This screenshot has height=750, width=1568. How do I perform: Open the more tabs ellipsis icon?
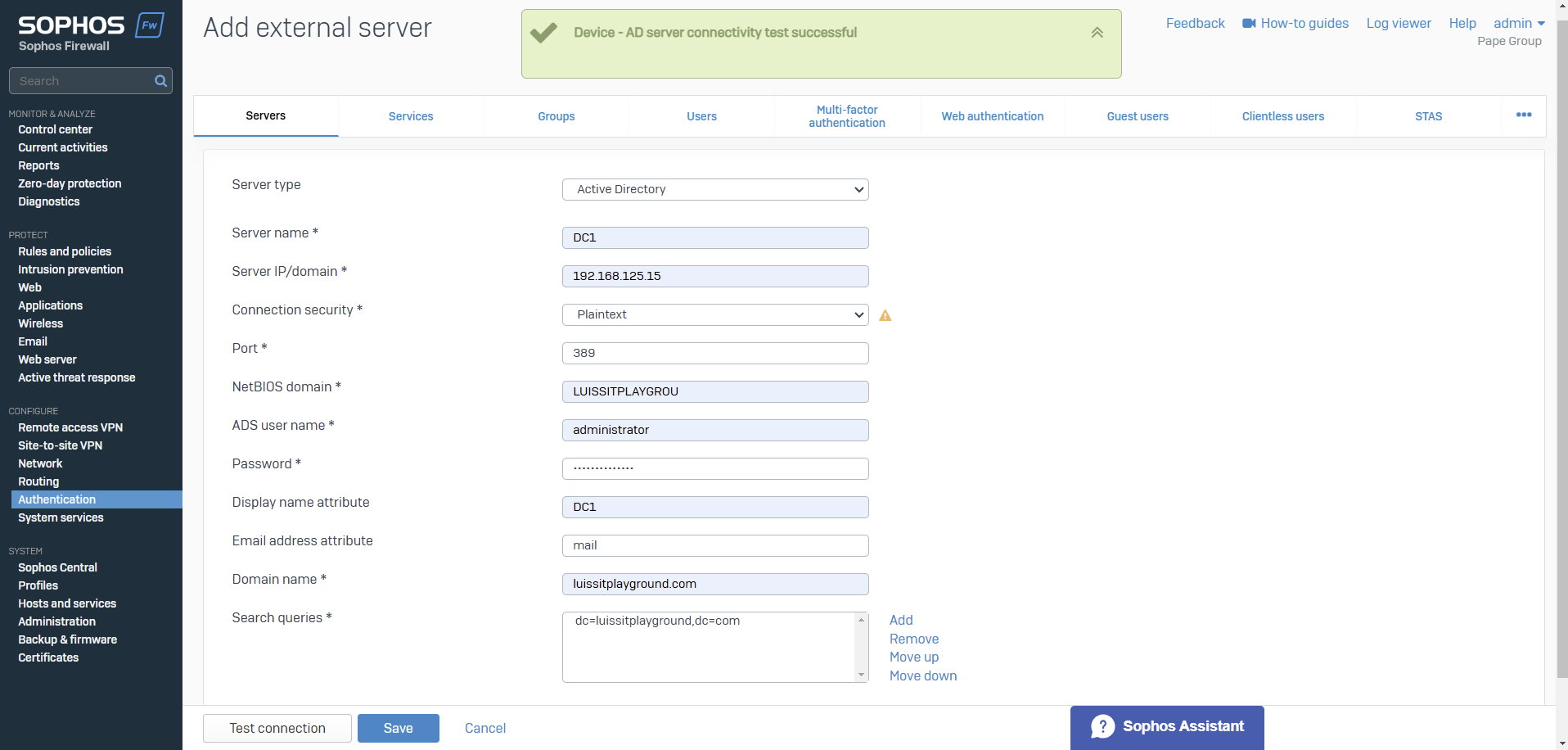coord(1523,115)
